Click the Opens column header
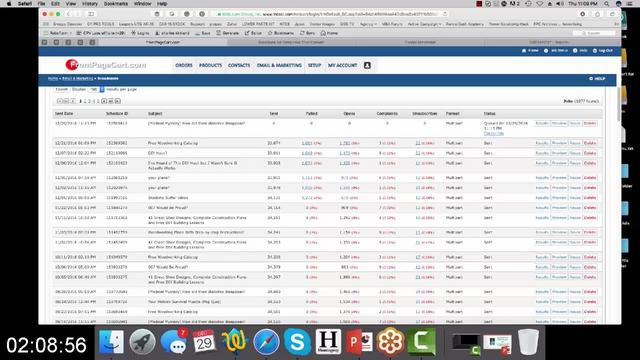 349,114
